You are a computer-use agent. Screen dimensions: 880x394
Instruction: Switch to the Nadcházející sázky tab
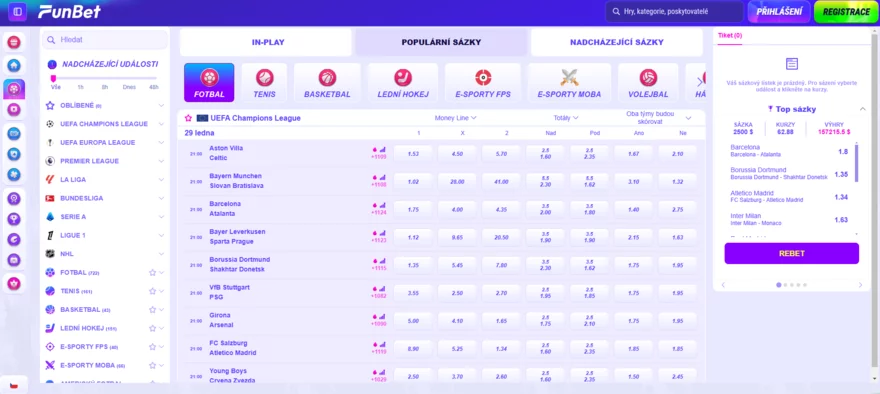click(x=617, y=42)
